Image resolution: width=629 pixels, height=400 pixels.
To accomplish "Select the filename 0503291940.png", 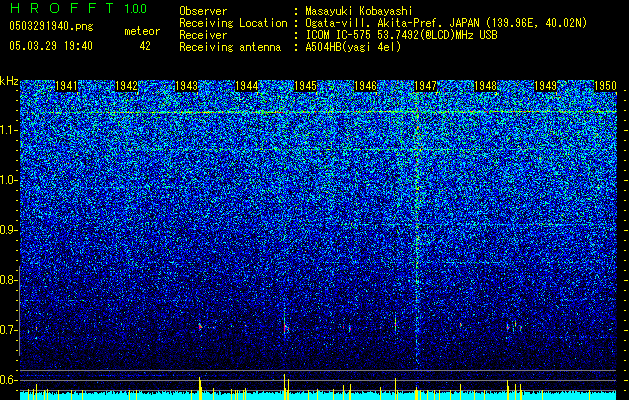I will pyautogui.click(x=51, y=26).
